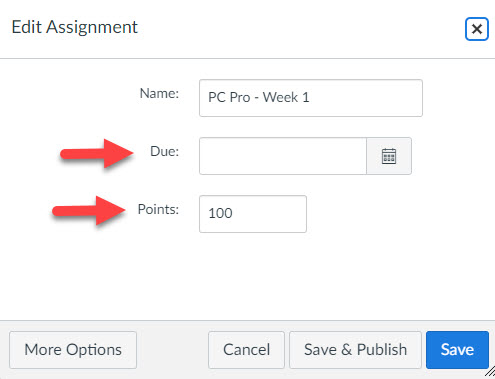Click the Points: label
Screen dimensions: 495x379
point(158,209)
